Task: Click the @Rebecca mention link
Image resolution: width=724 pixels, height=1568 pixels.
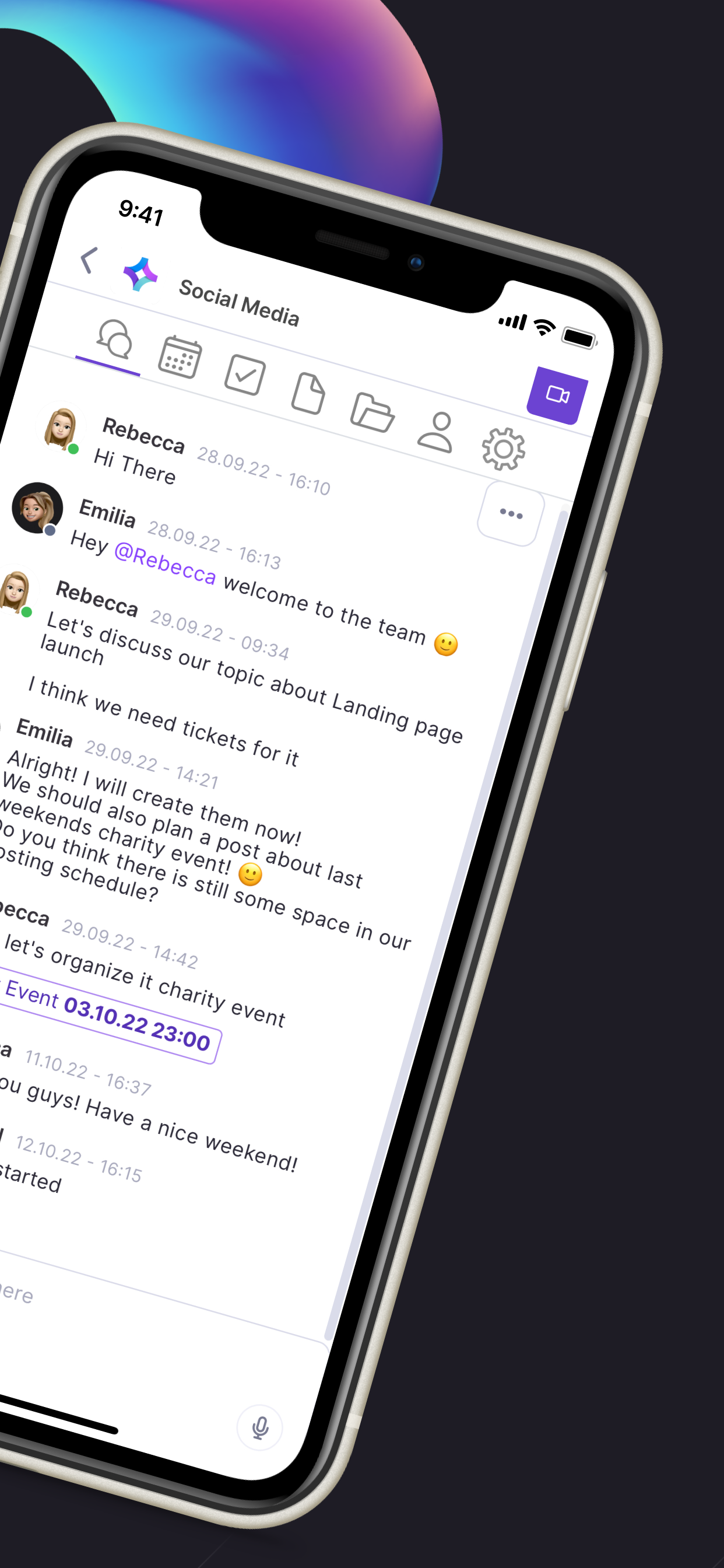Action: click(165, 563)
